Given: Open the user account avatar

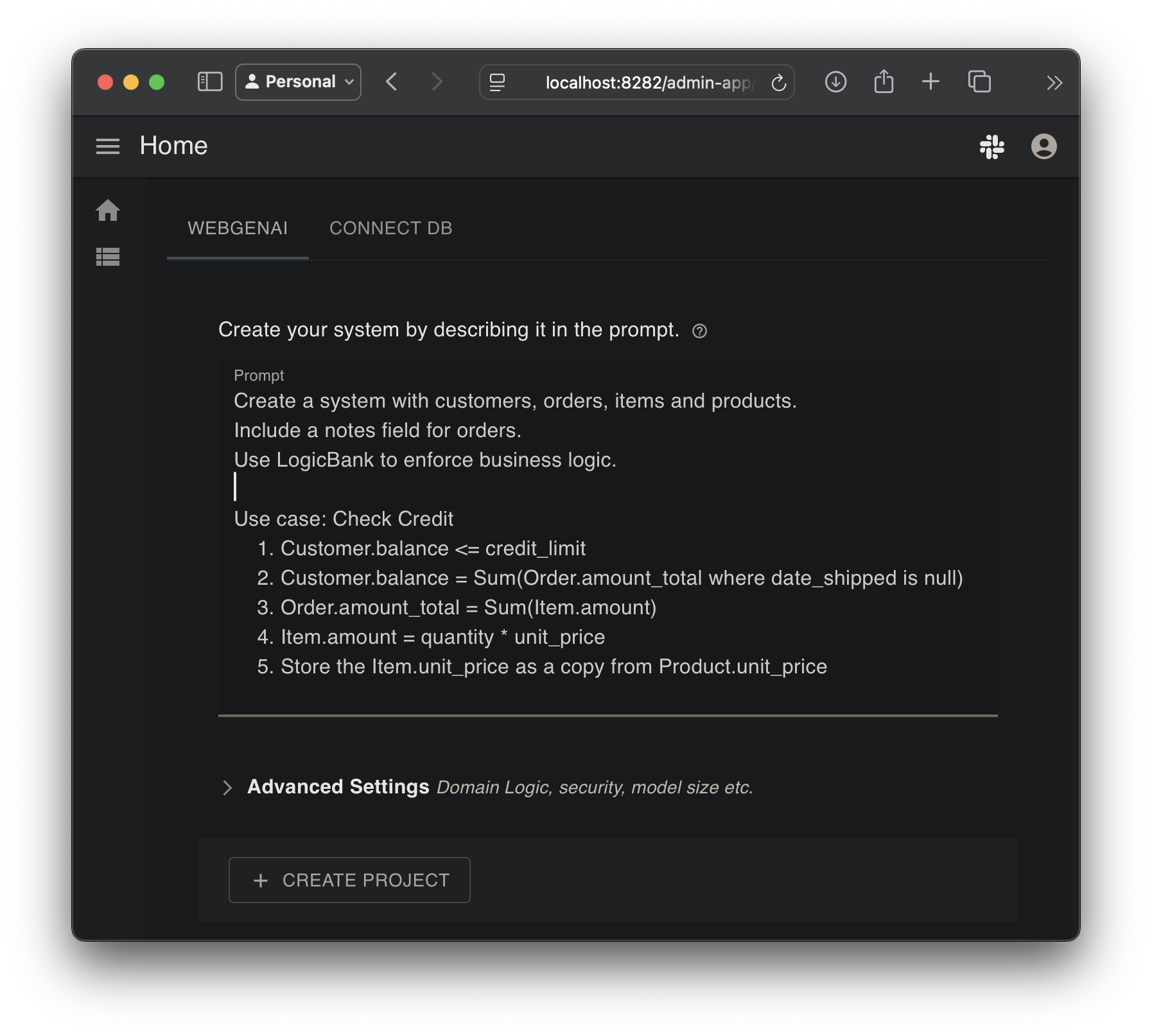Looking at the screenshot, I should click(1043, 146).
